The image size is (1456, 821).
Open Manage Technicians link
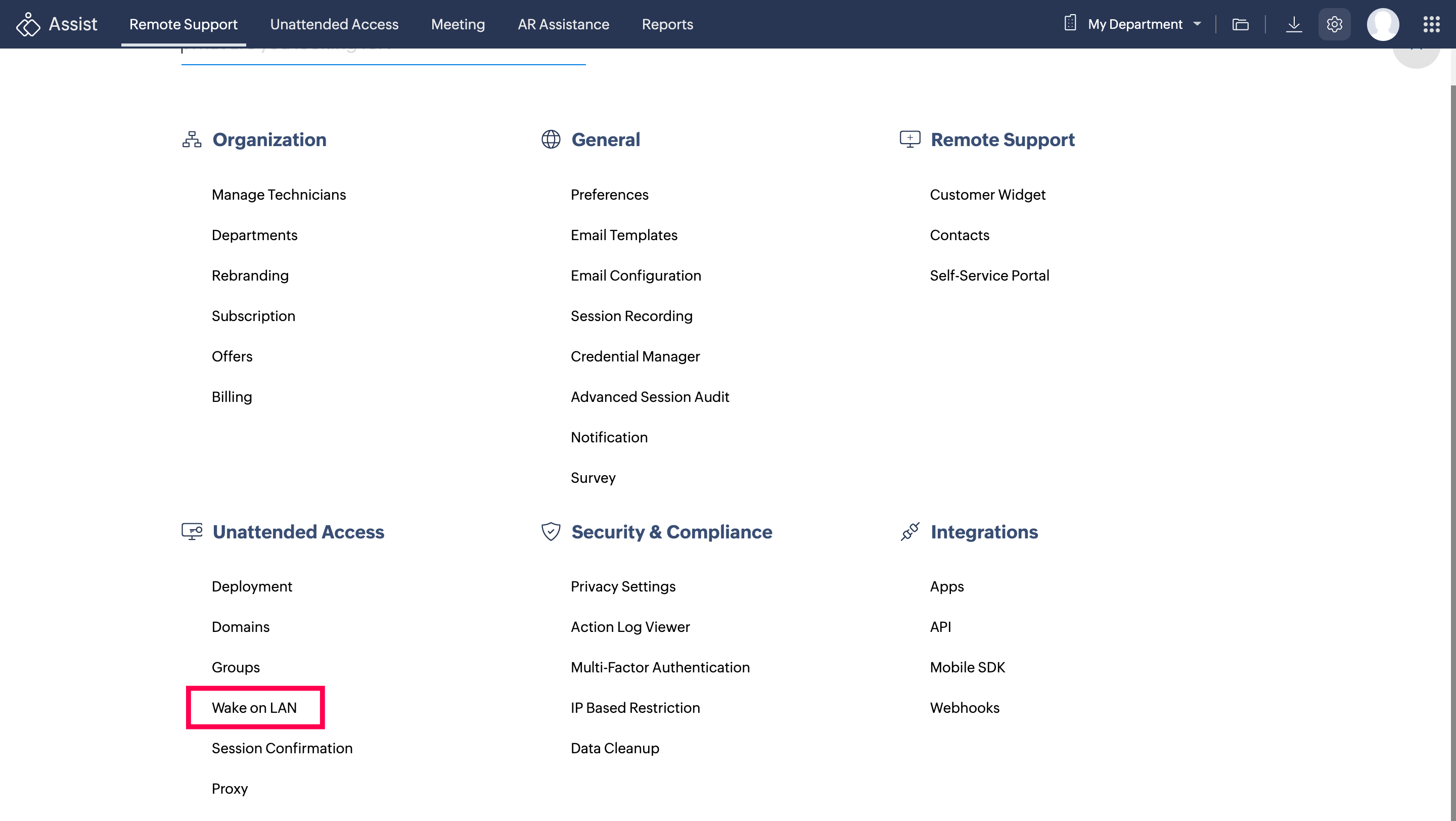[x=279, y=194]
